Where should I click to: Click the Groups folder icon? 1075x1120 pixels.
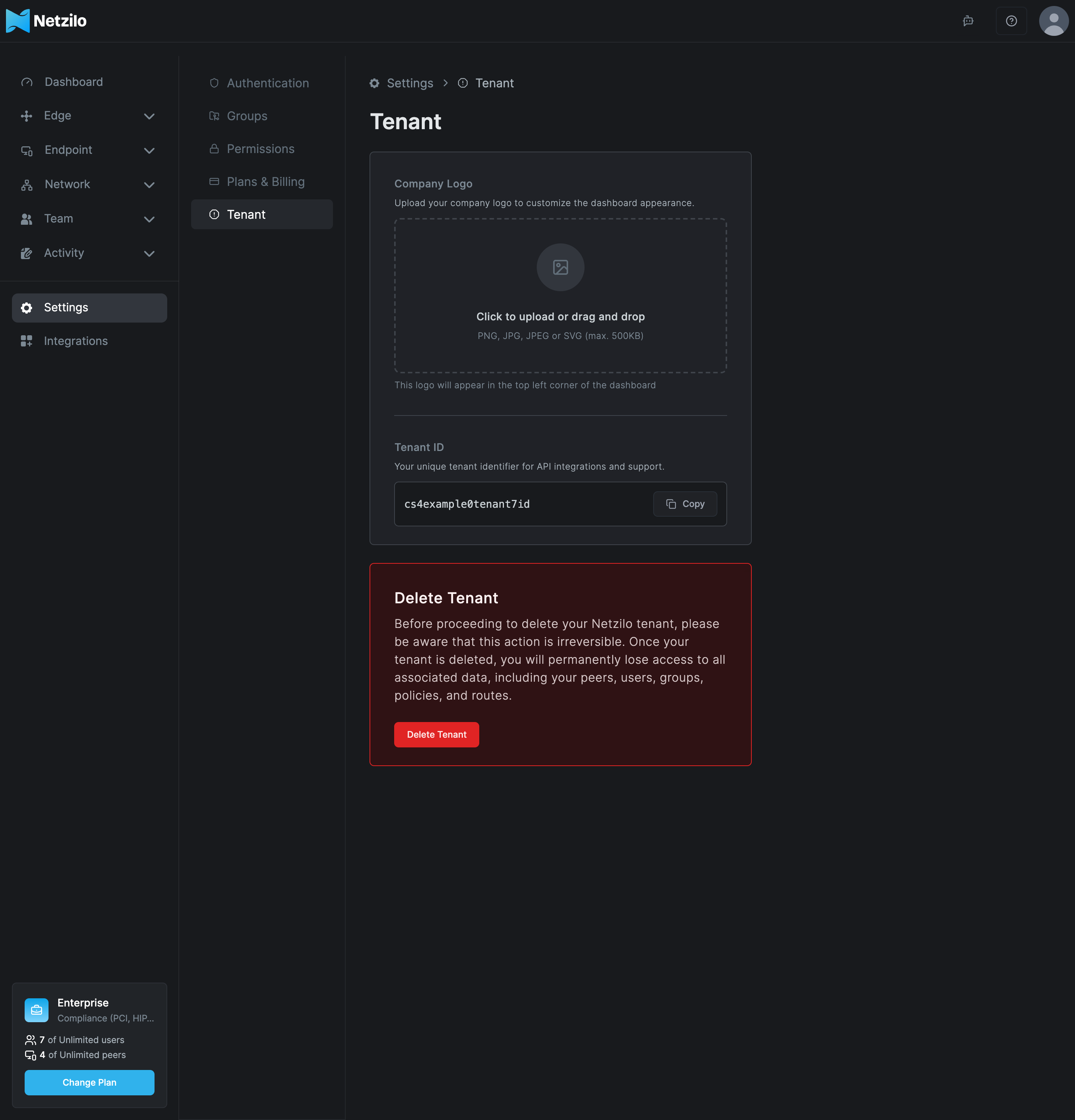(x=214, y=116)
